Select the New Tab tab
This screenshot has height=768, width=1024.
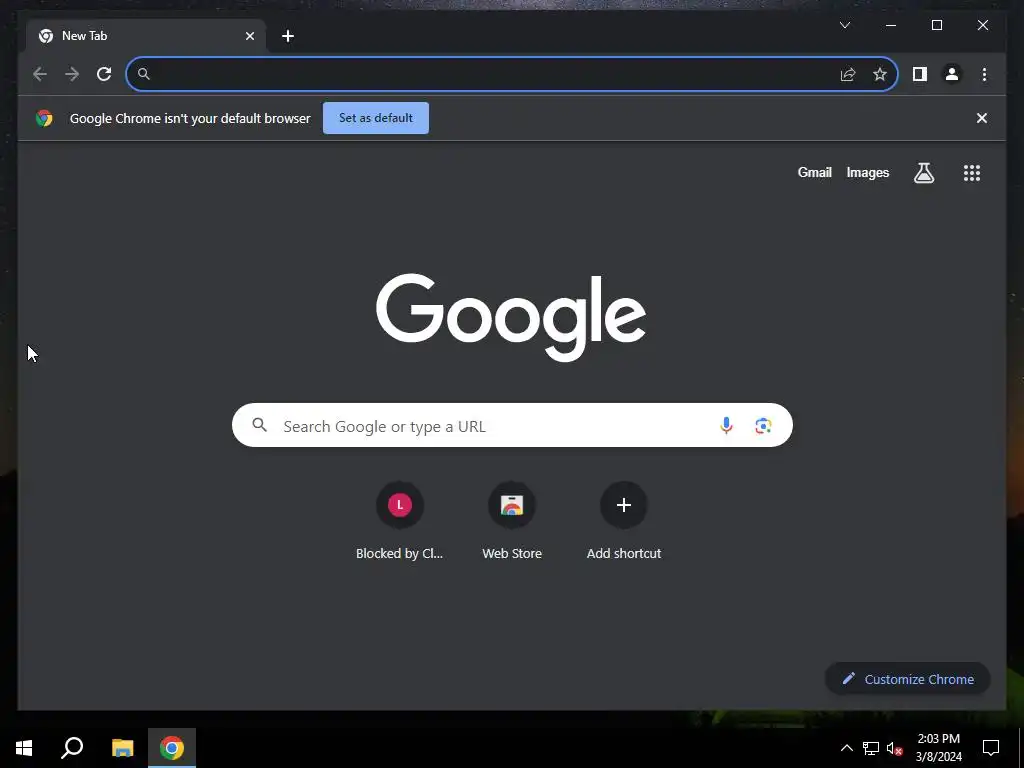click(146, 36)
